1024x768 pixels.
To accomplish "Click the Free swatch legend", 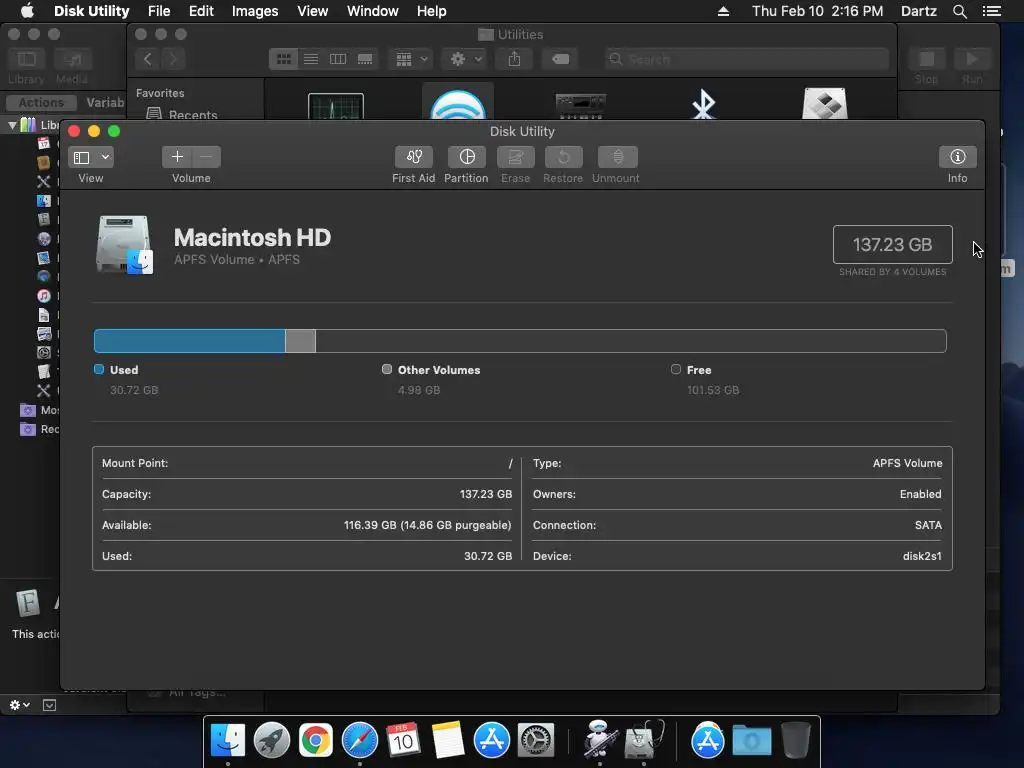I will [676, 369].
